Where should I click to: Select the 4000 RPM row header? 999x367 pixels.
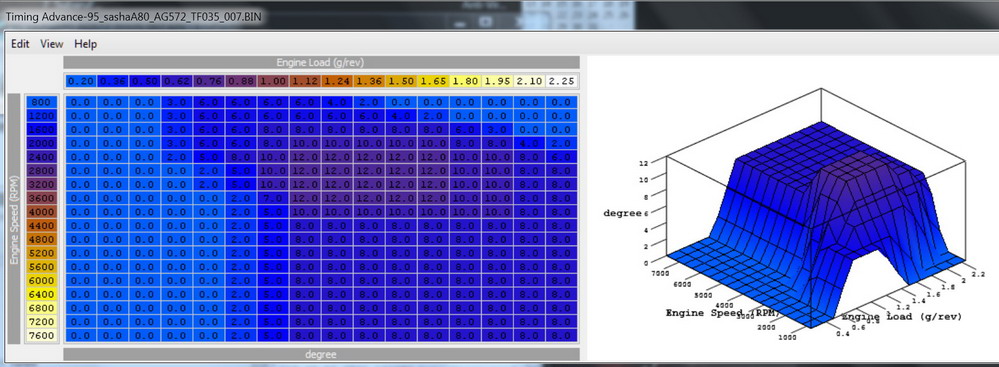(x=41, y=212)
